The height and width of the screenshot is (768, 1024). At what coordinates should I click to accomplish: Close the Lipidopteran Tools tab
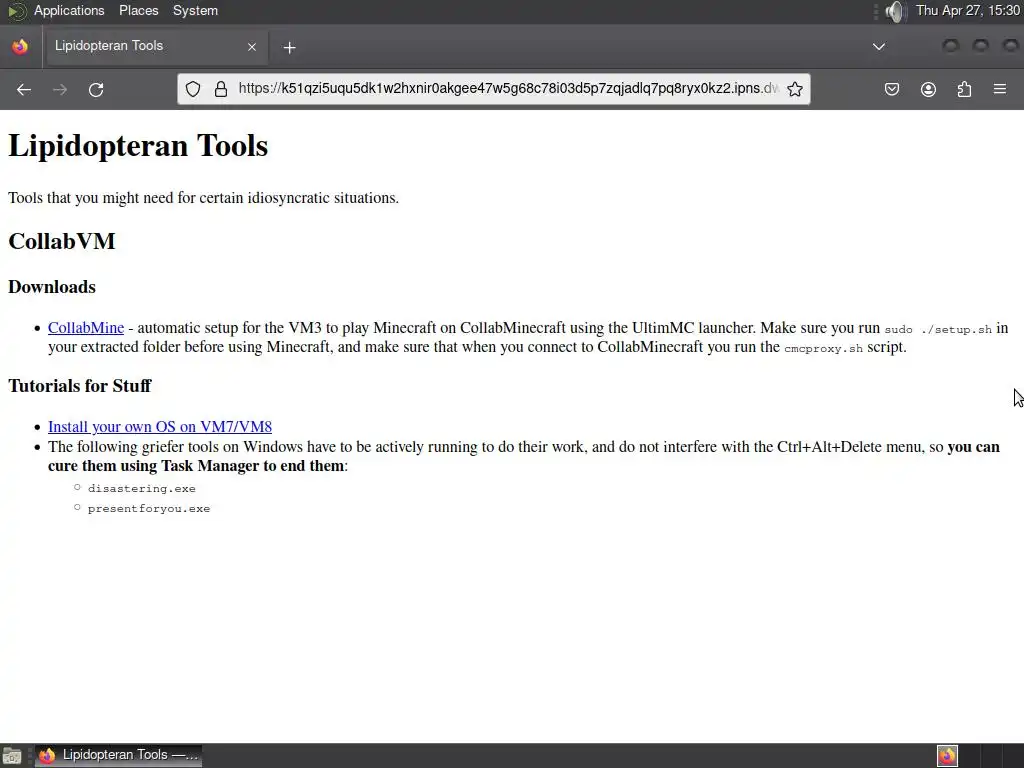tap(251, 46)
